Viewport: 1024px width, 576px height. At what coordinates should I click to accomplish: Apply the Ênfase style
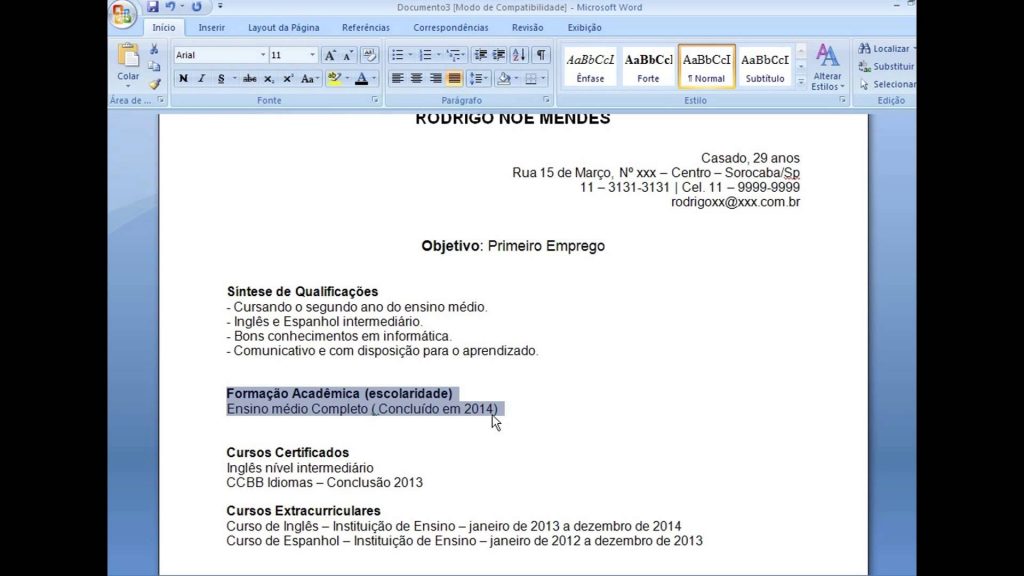[x=590, y=66]
